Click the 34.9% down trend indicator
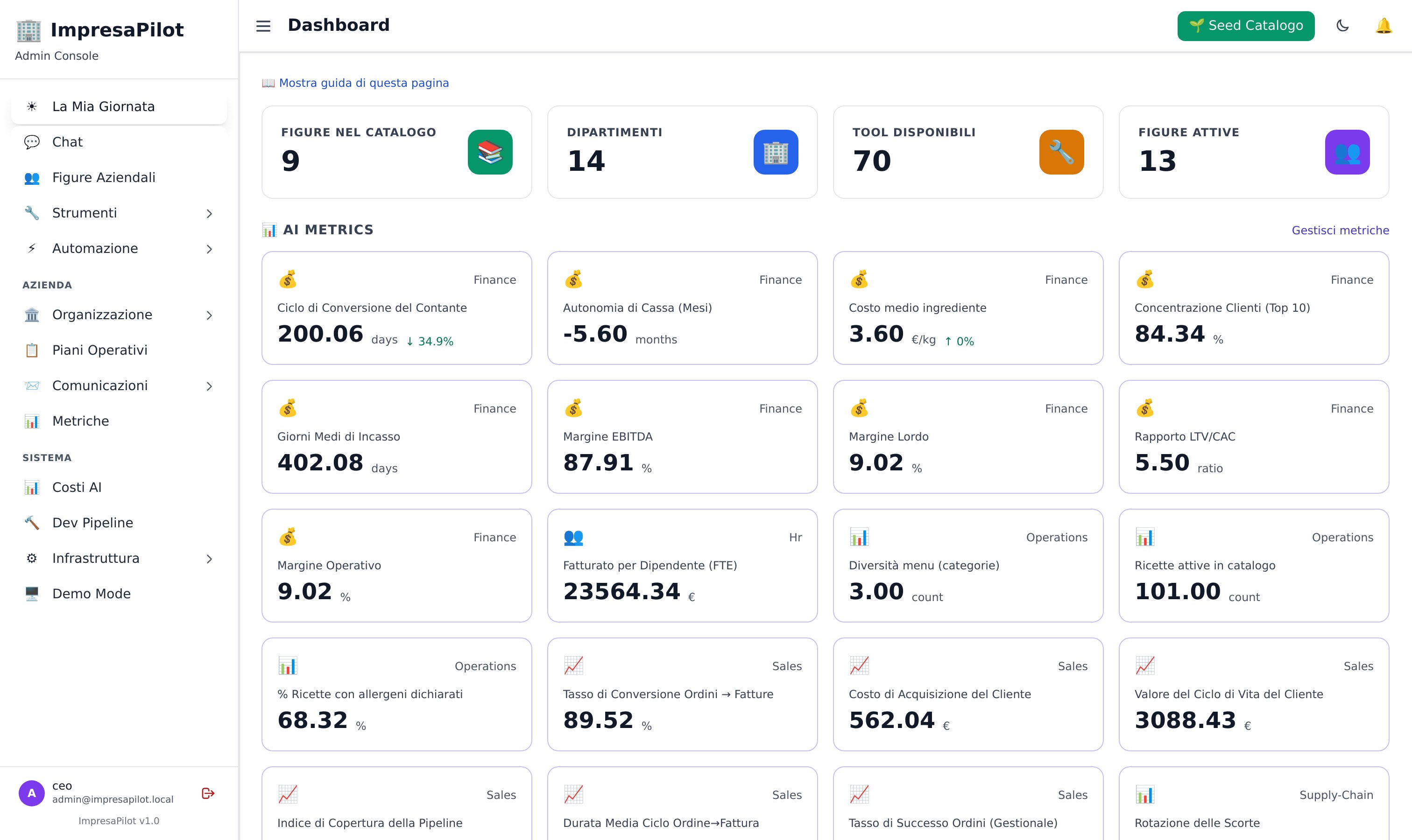Viewport: 1412px width, 840px height. [x=429, y=341]
